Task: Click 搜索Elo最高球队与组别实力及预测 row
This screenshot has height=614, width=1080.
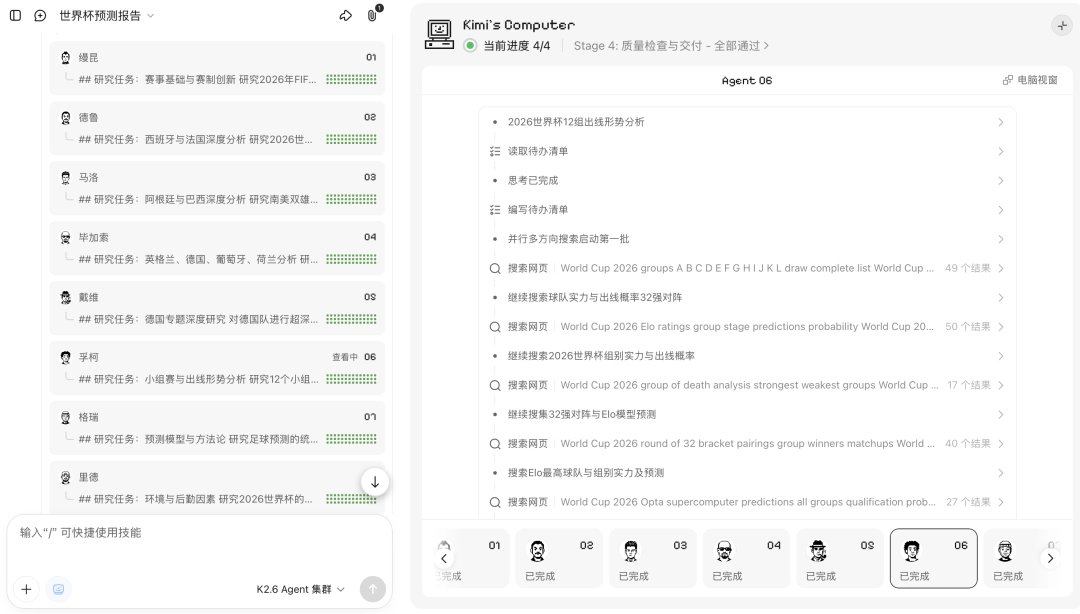Action: [x=747, y=473]
